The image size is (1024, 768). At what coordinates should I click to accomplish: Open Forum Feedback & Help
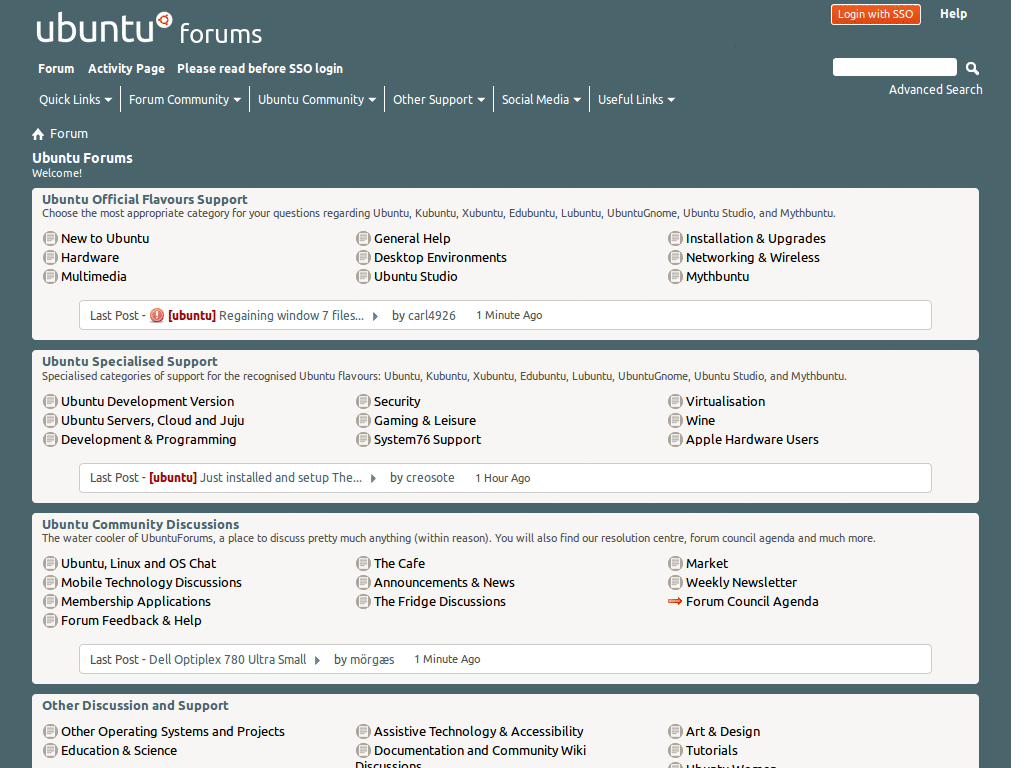point(131,620)
